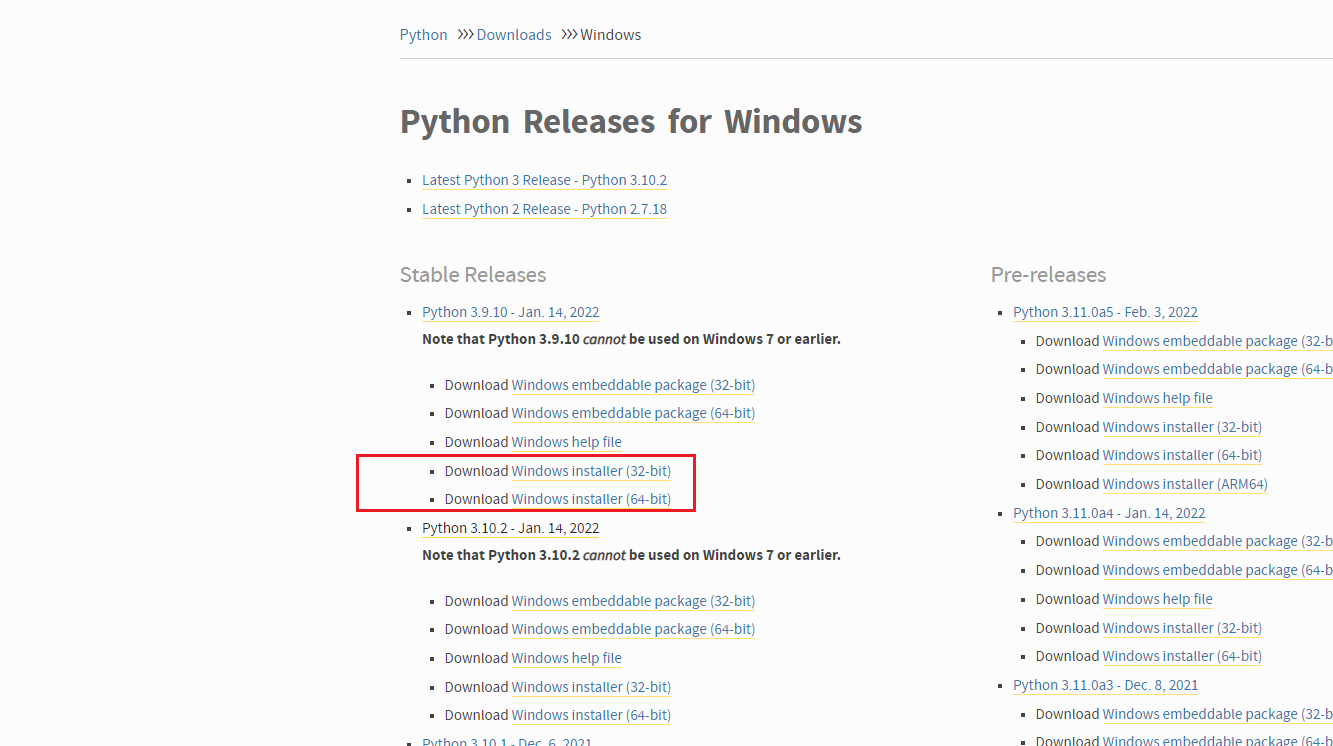The height and width of the screenshot is (746, 1333).
Task: Click the Python 3.10.2 Windows 7 note
Action: pos(631,555)
